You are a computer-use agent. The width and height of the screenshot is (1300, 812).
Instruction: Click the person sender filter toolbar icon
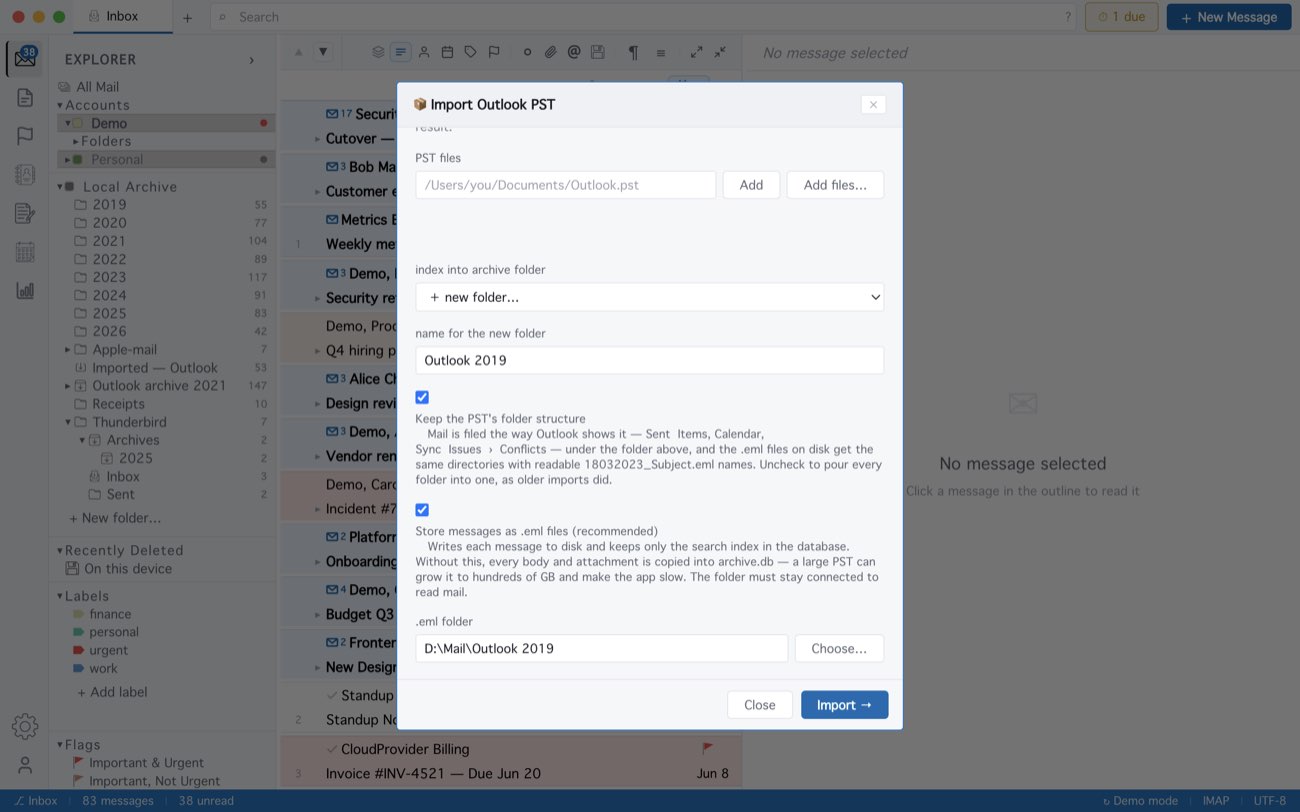(424, 52)
